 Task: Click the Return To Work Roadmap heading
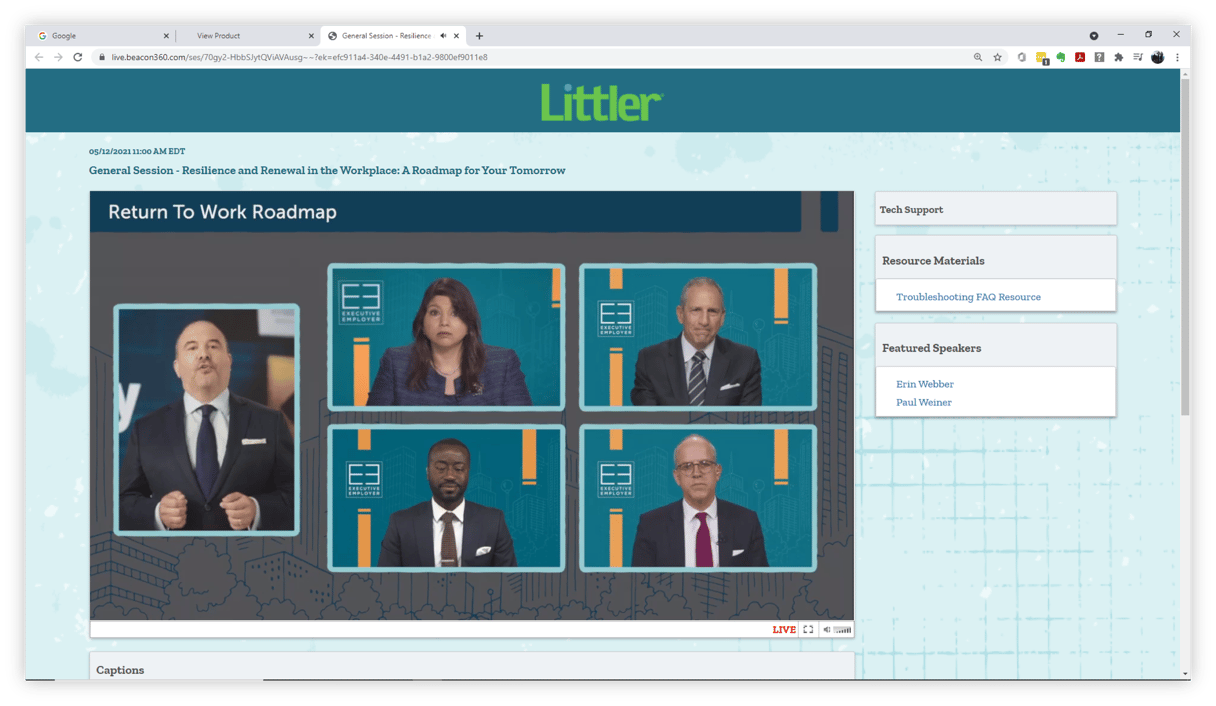coord(222,212)
